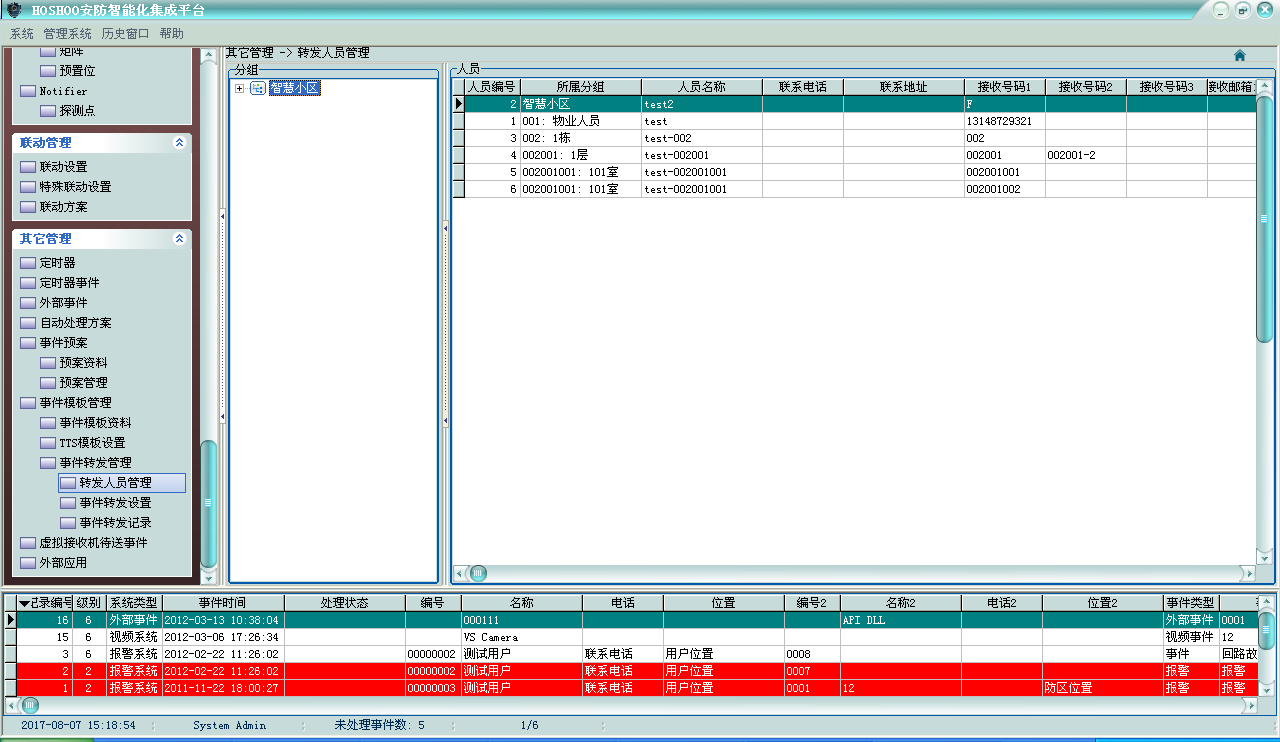1280x742 pixels.
Task: Open the 帮助 menu
Action: tap(171, 34)
